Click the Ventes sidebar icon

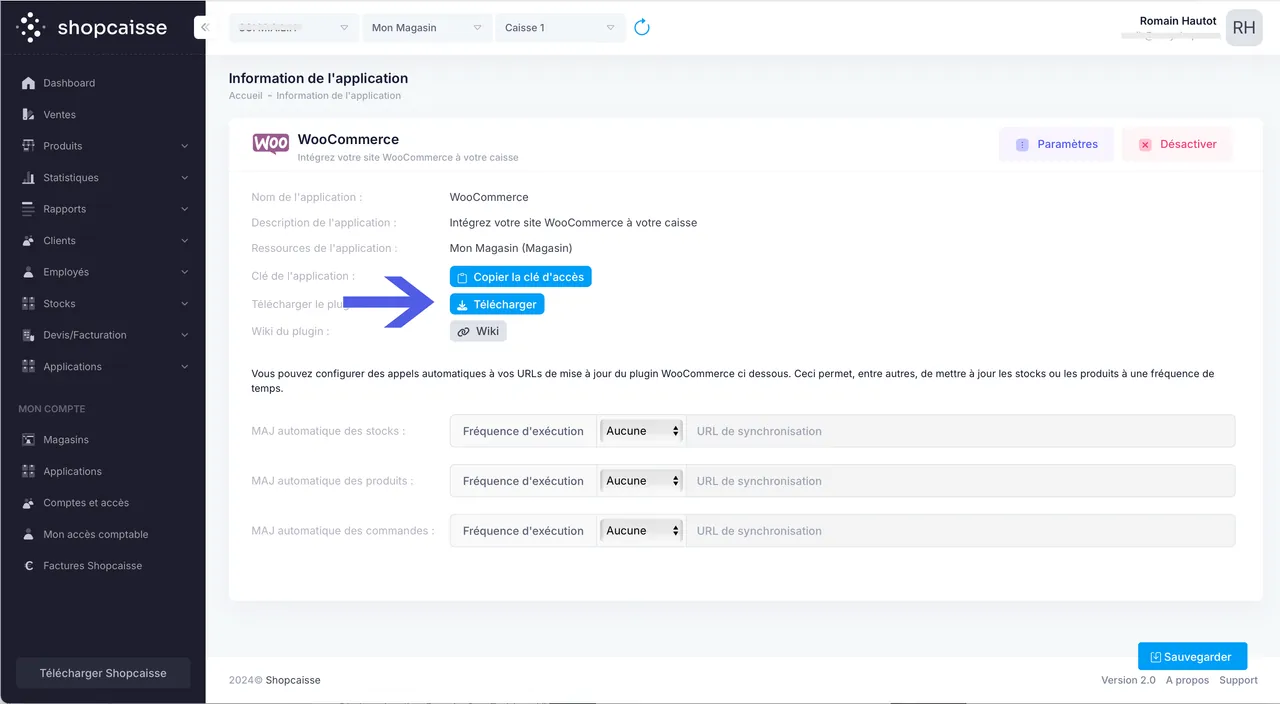(x=28, y=114)
